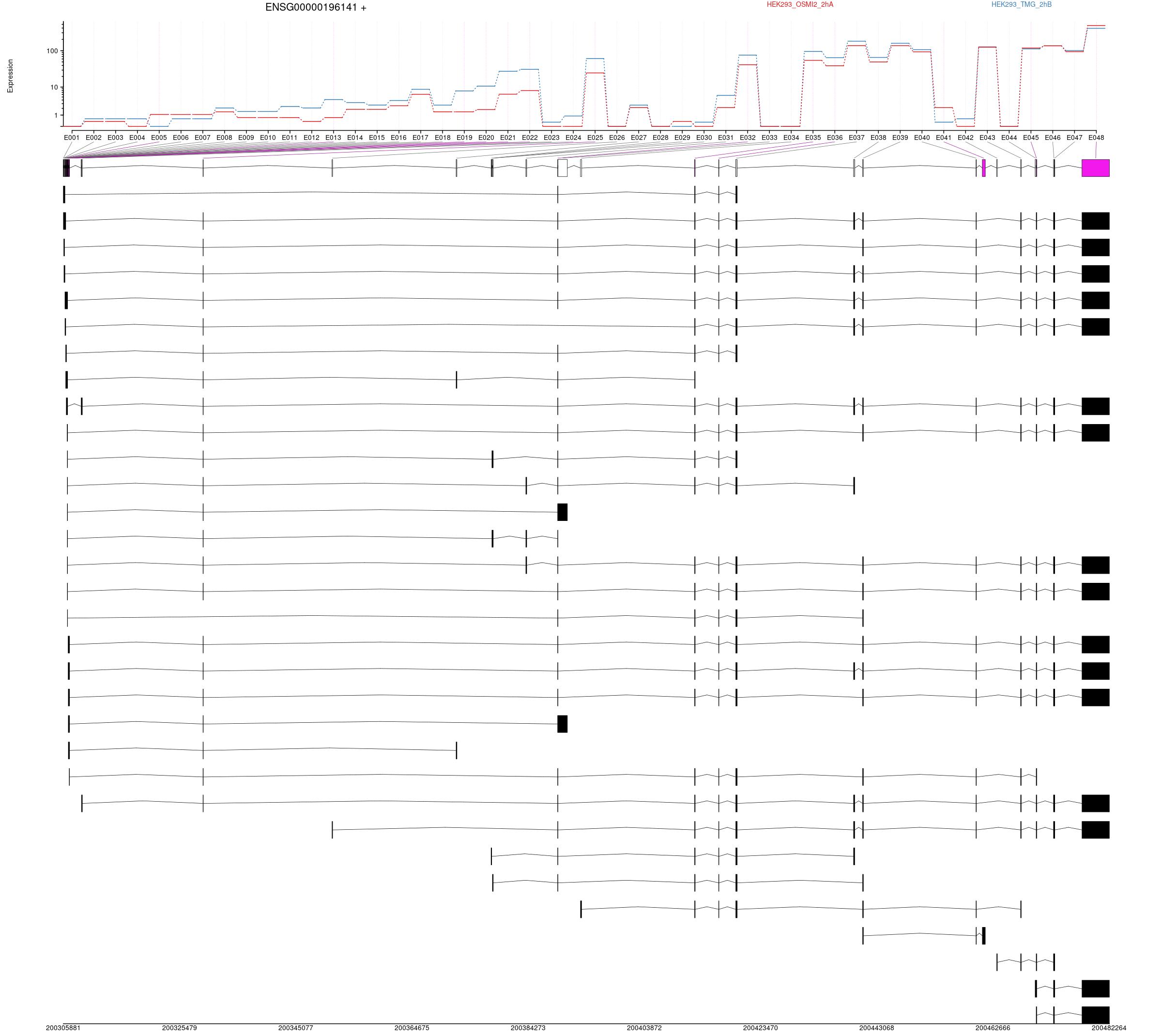Click the gene title ENSG00000196141 +
This screenshot has height=1036, width=1162.
pyautogui.click(x=316, y=7)
